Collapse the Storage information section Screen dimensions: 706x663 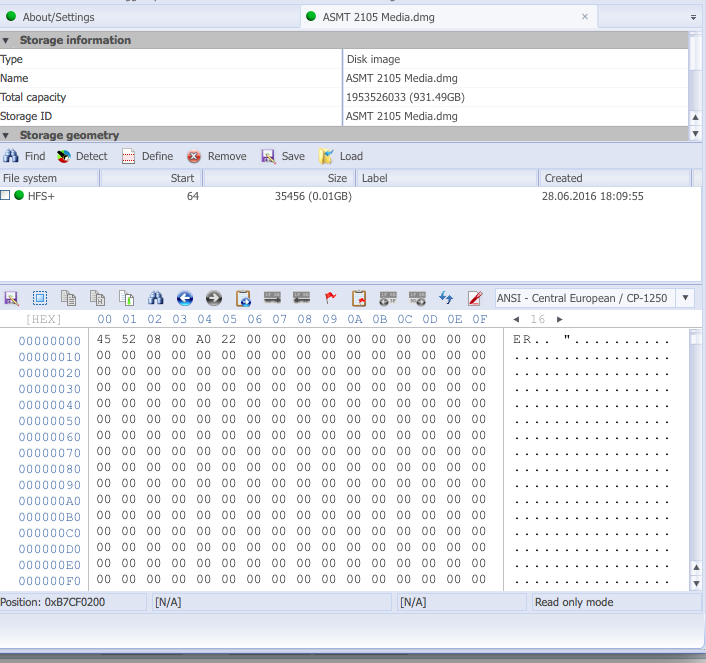point(6,41)
